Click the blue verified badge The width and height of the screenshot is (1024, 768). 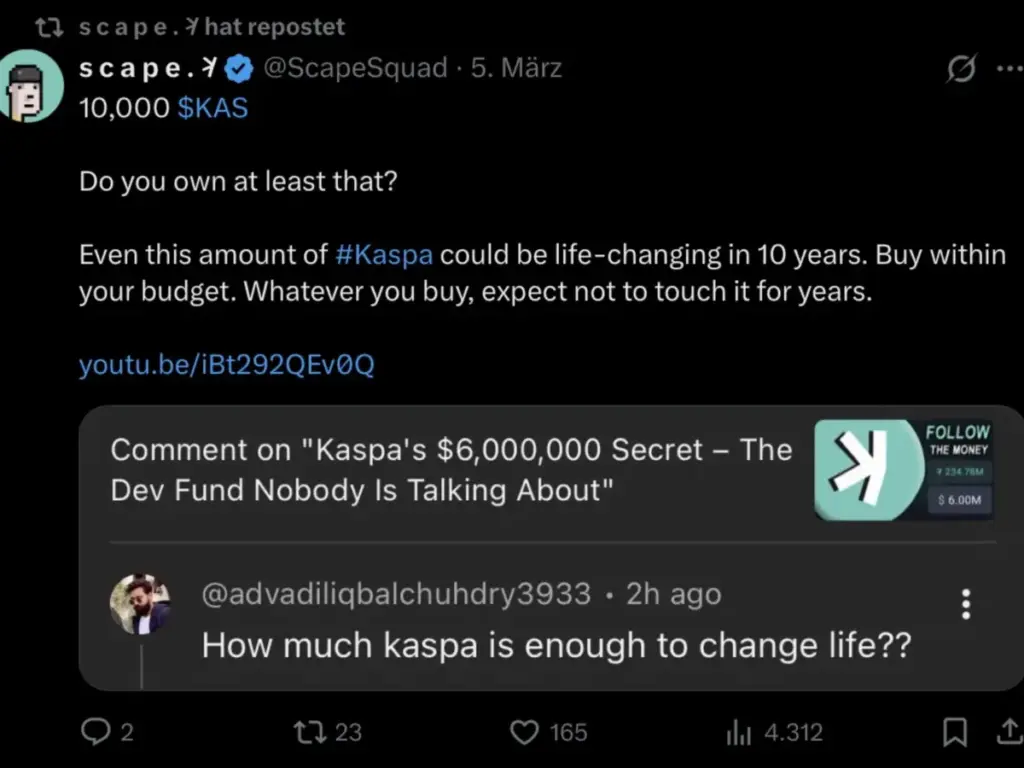click(x=236, y=69)
